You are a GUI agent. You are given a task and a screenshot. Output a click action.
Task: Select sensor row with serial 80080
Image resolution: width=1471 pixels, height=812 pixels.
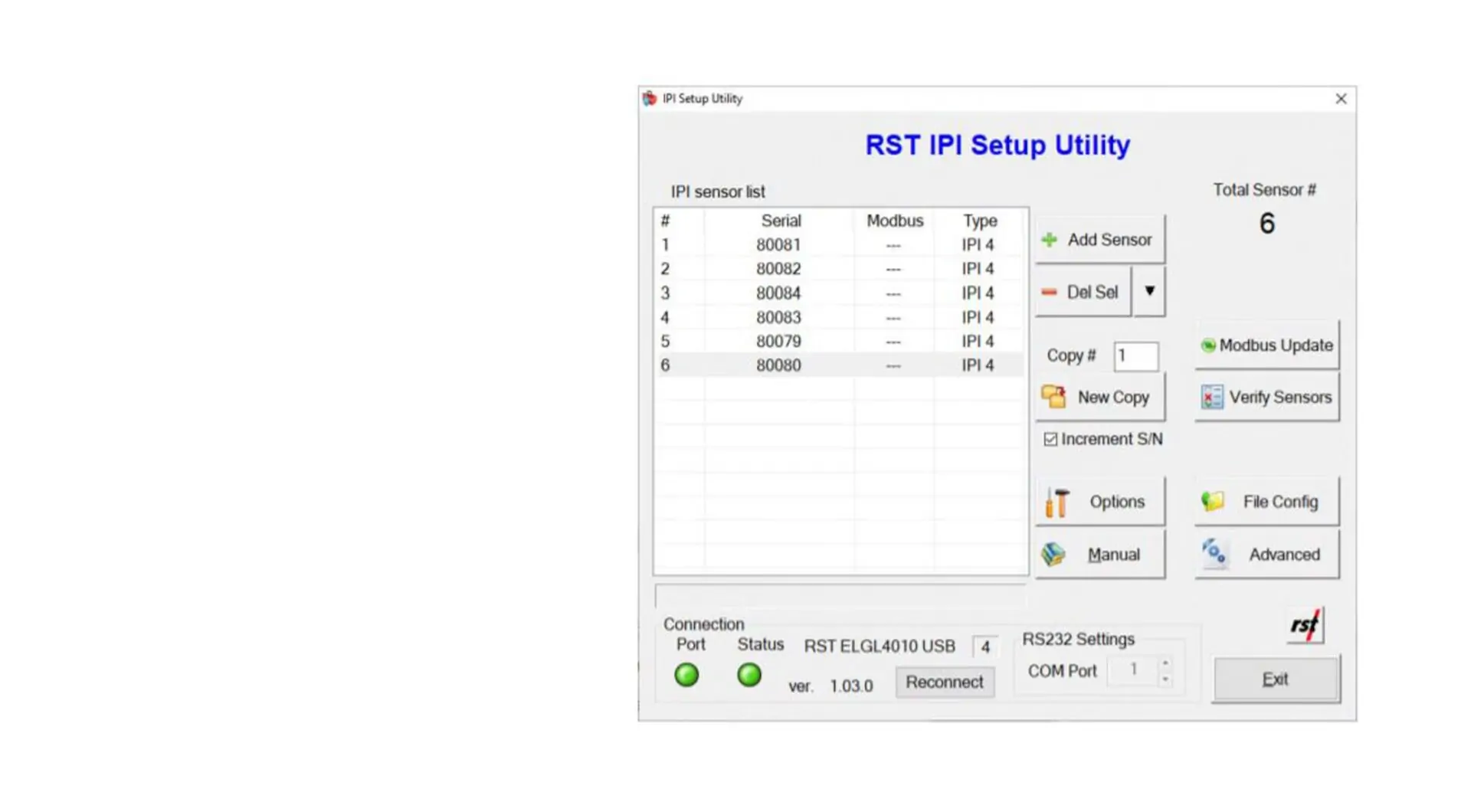pyautogui.click(x=840, y=365)
